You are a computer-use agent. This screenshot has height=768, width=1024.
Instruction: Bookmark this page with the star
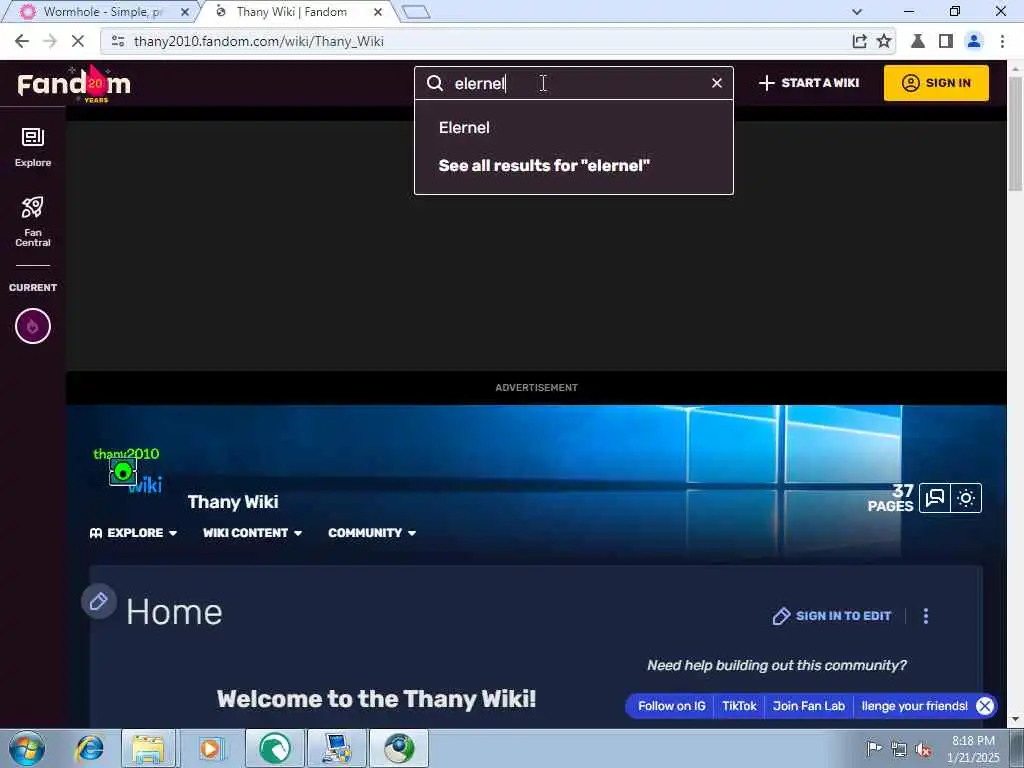pyautogui.click(x=884, y=41)
